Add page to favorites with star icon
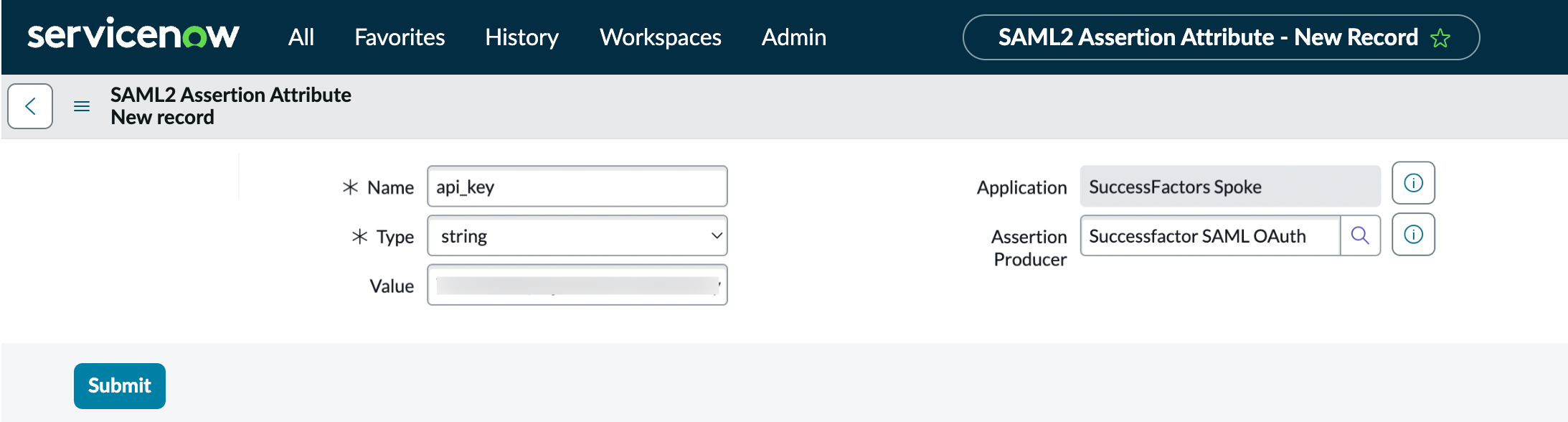 pos(1440,38)
